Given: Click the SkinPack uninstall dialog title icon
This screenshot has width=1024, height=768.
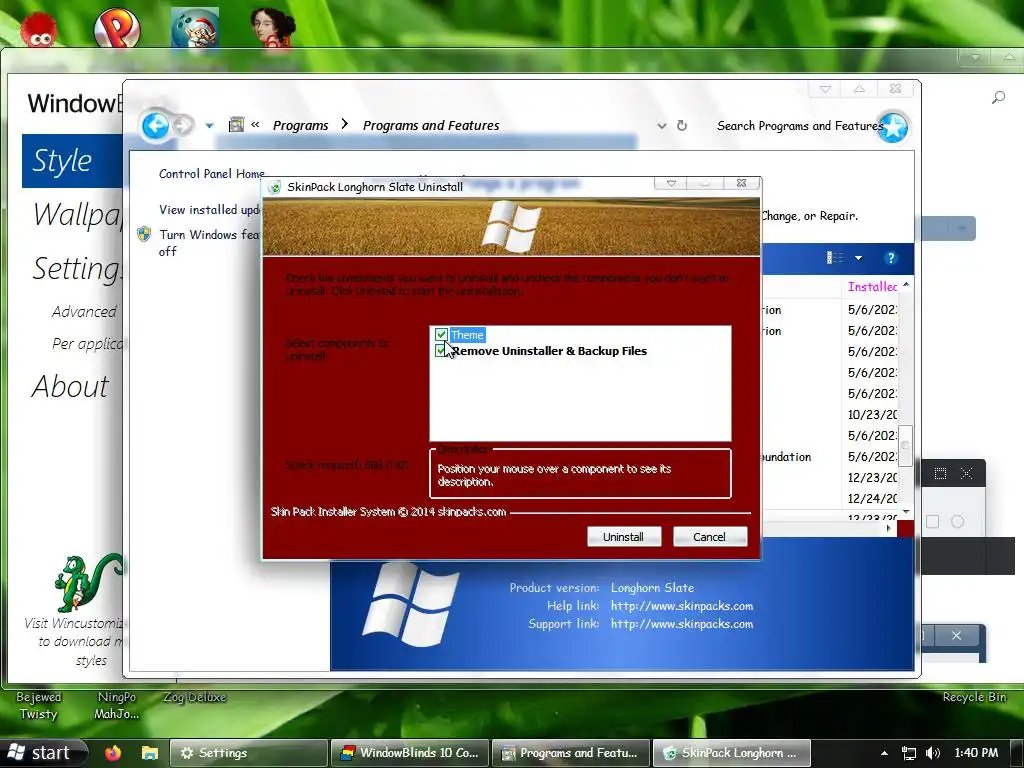Looking at the screenshot, I should (x=275, y=187).
